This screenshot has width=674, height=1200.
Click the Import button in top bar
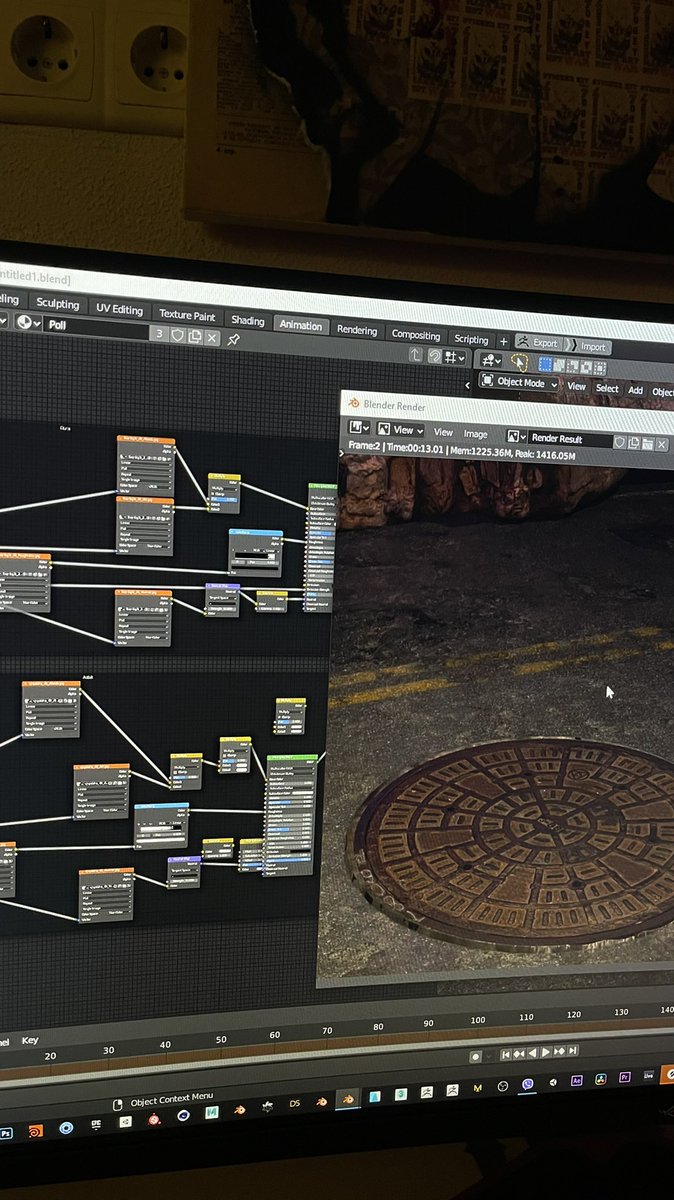coord(590,347)
